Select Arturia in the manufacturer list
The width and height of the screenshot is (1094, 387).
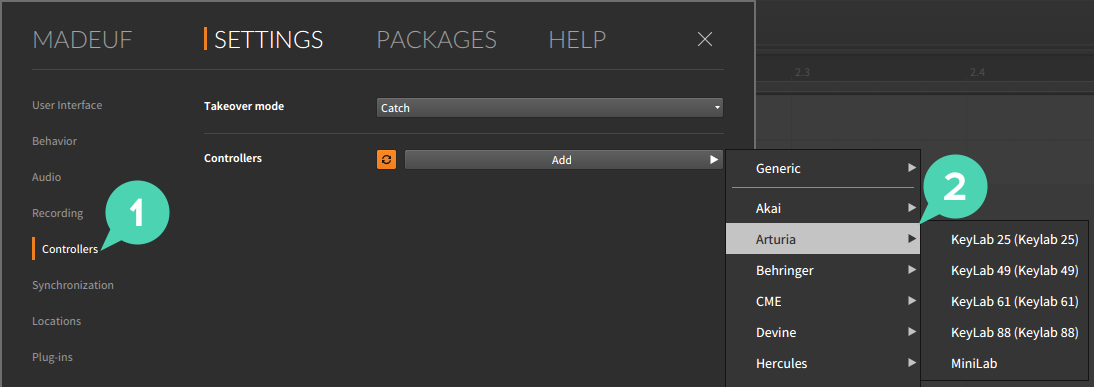point(823,239)
